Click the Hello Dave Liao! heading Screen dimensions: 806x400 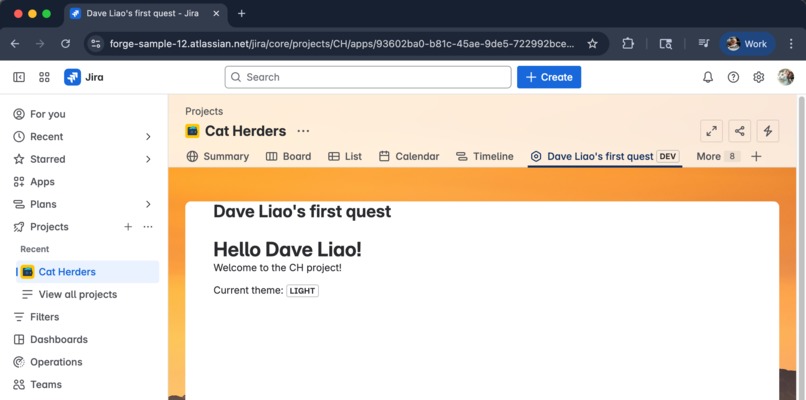(287, 249)
